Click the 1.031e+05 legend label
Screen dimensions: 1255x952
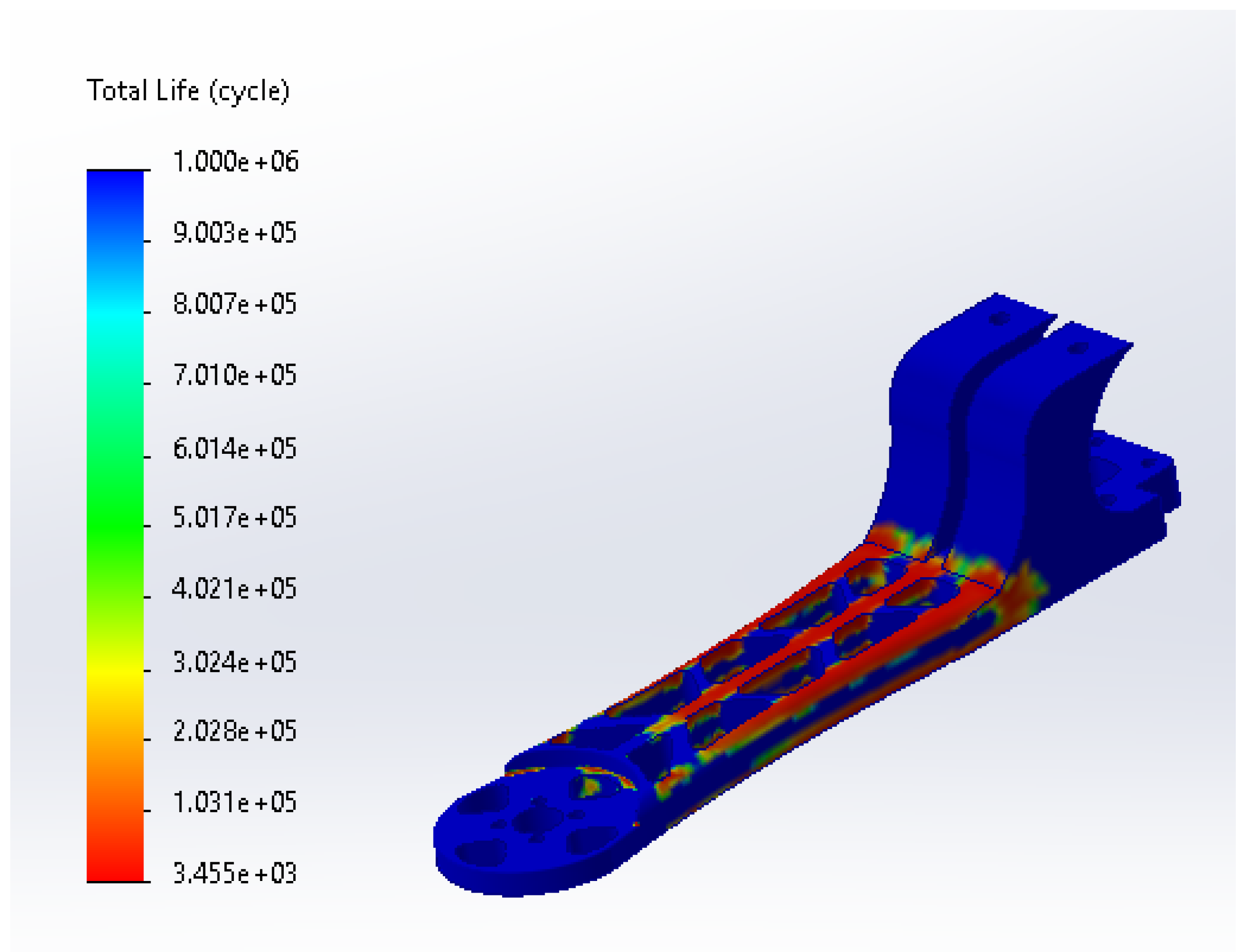235,802
